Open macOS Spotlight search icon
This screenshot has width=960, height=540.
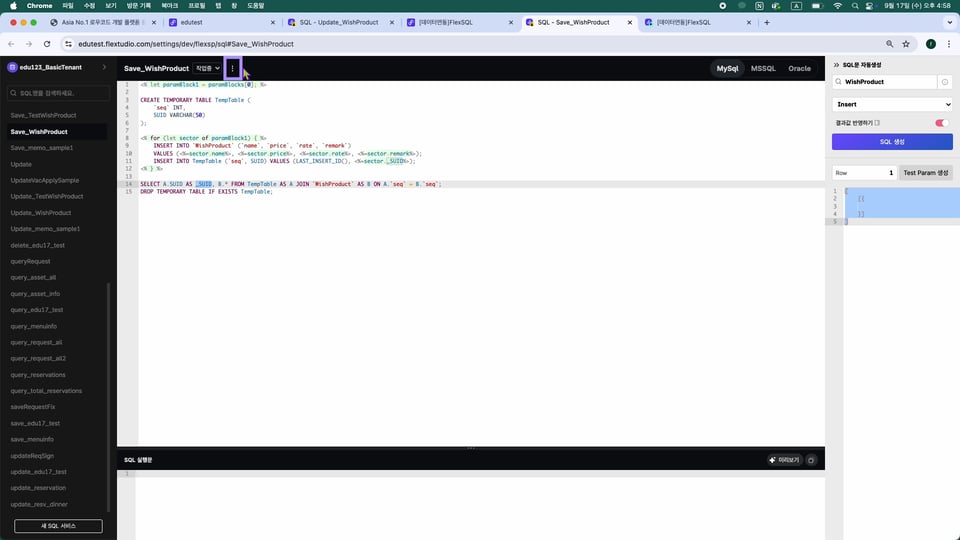coord(854,6)
